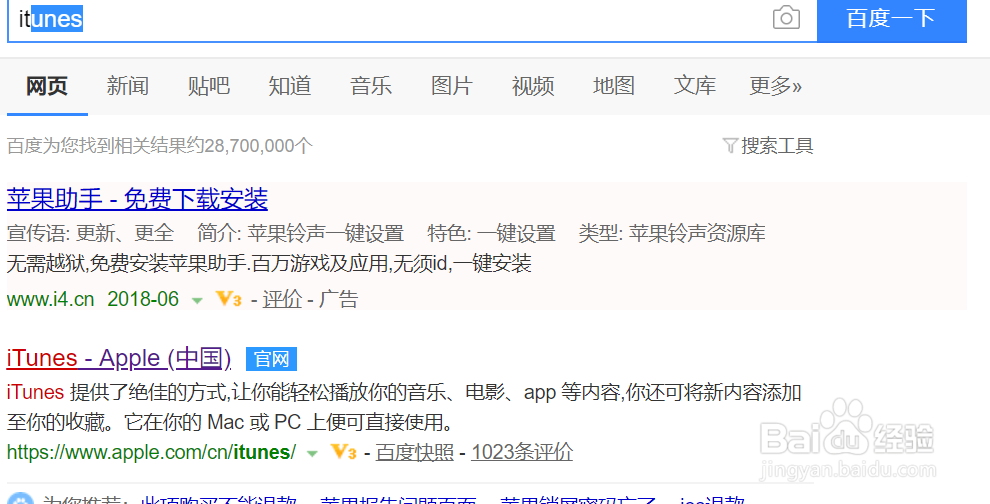Expand the dropdown arrow after apple.com URL
The height and width of the screenshot is (504, 990).
(x=312, y=453)
